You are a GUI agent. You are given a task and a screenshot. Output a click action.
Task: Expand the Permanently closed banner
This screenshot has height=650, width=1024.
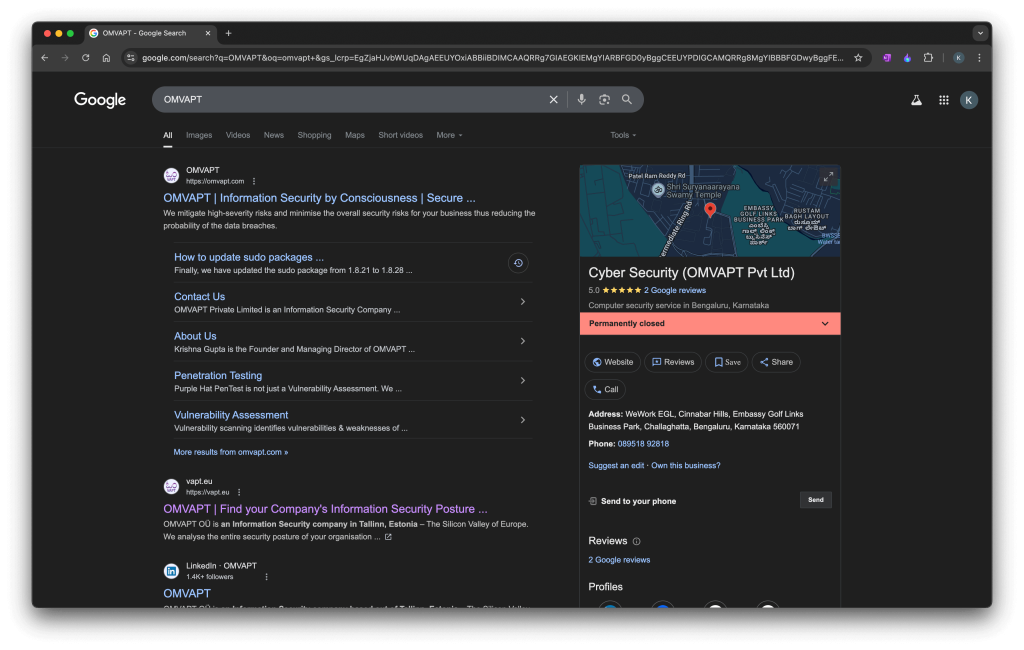click(x=710, y=324)
